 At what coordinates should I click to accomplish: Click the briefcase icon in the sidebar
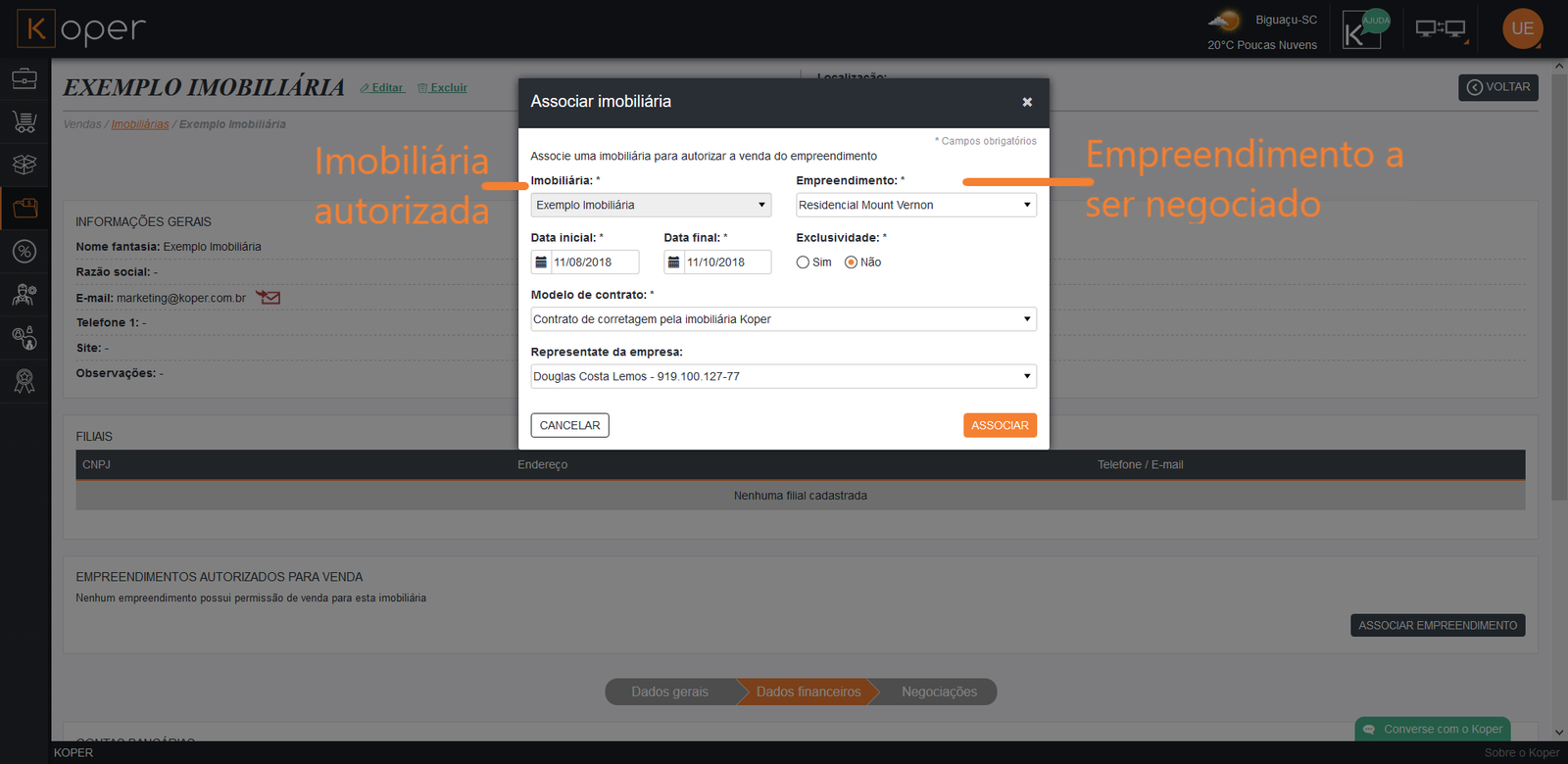[24, 78]
